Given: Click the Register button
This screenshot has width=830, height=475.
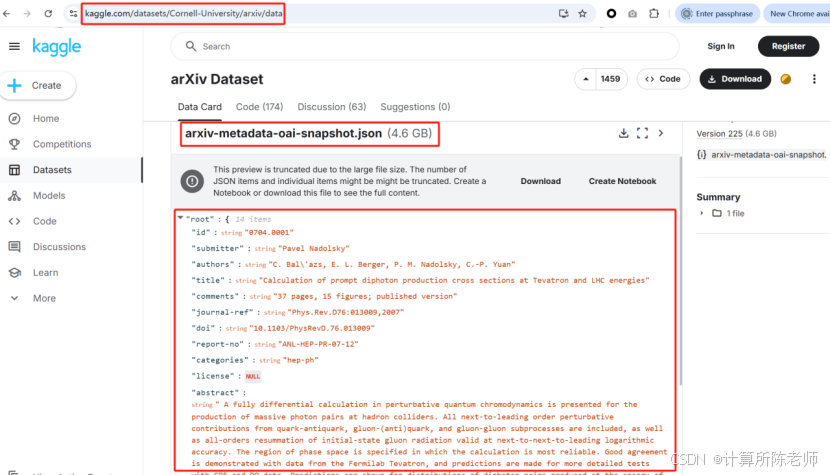Looking at the screenshot, I should point(788,46).
